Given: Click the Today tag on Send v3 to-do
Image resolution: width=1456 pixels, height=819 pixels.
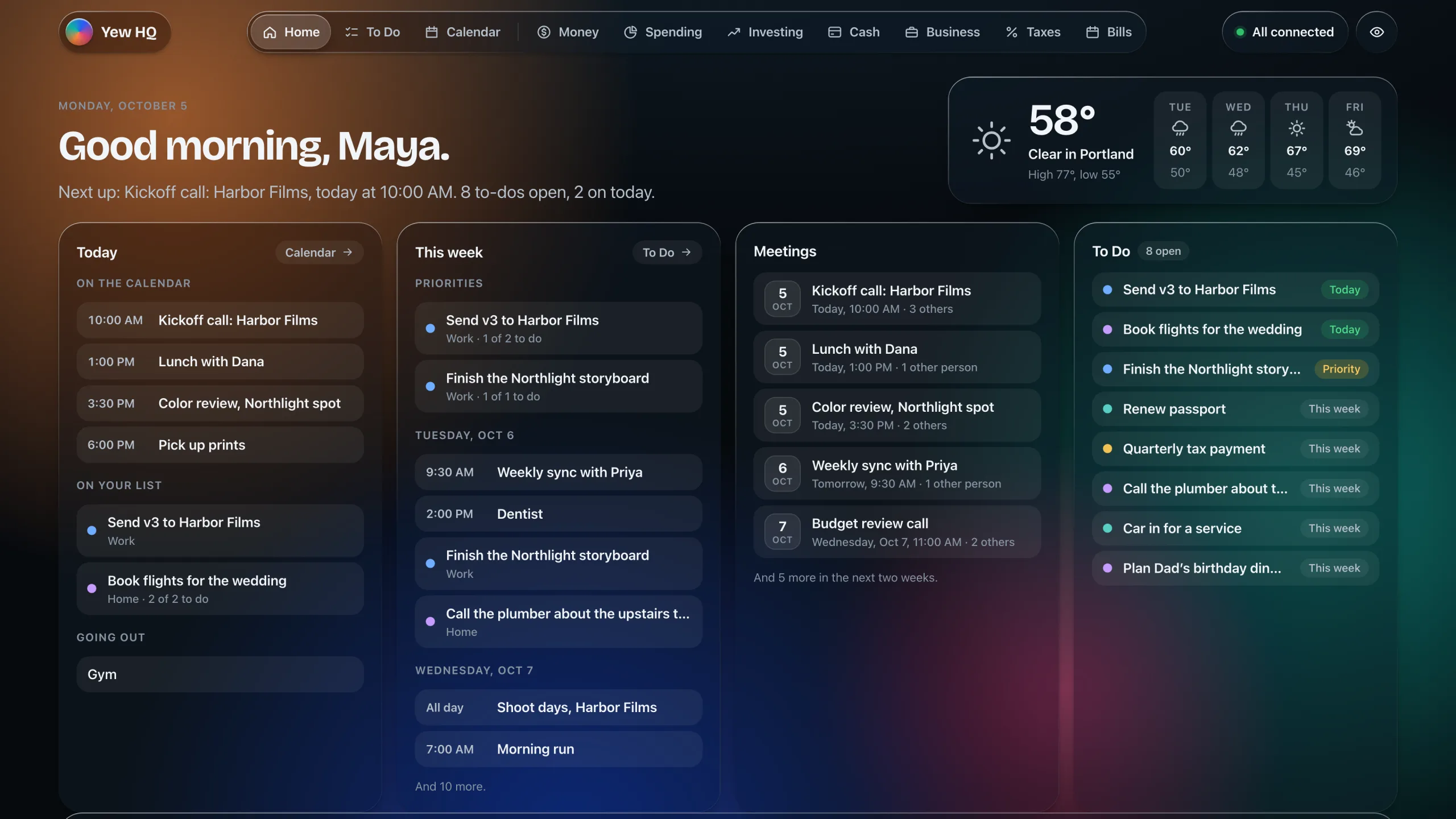Looking at the screenshot, I should pyautogui.click(x=1345, y=289).
